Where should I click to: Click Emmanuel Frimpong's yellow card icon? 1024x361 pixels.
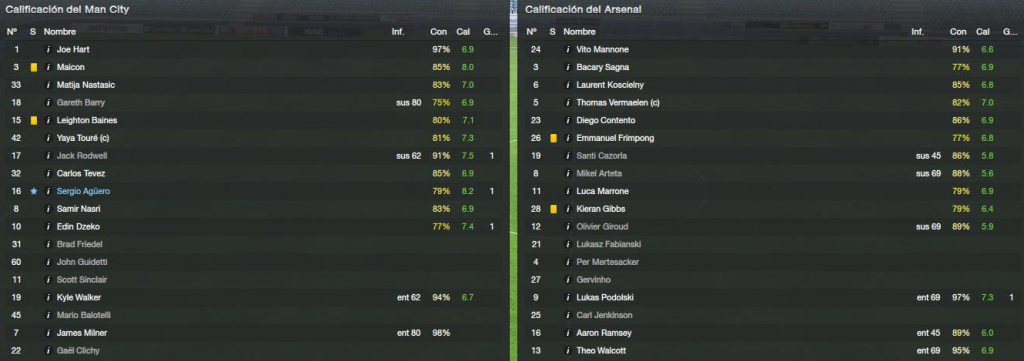(553, 138)
